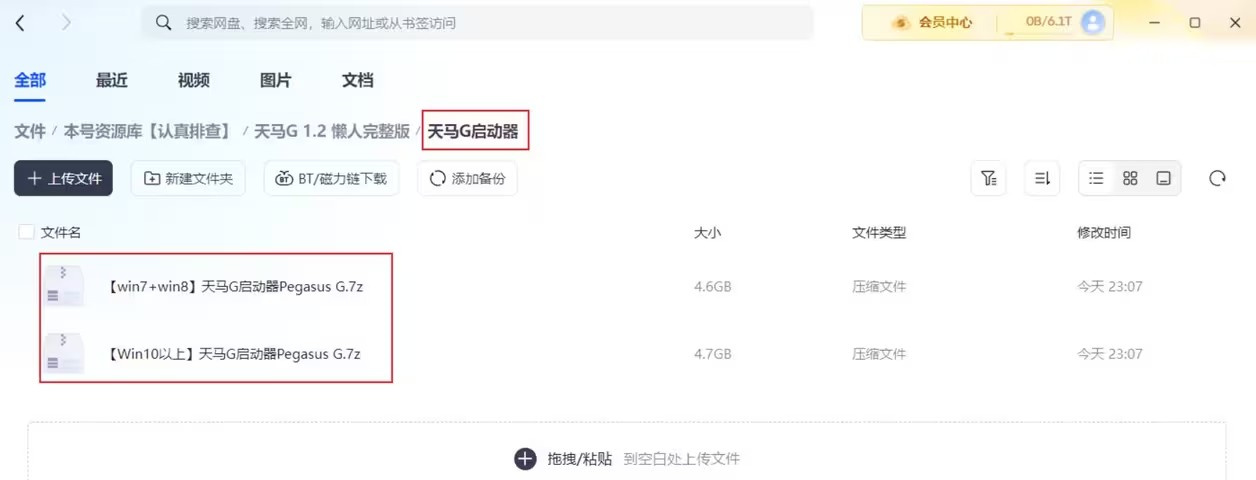Switch to list view
1256x480 pixels.
1096,178
